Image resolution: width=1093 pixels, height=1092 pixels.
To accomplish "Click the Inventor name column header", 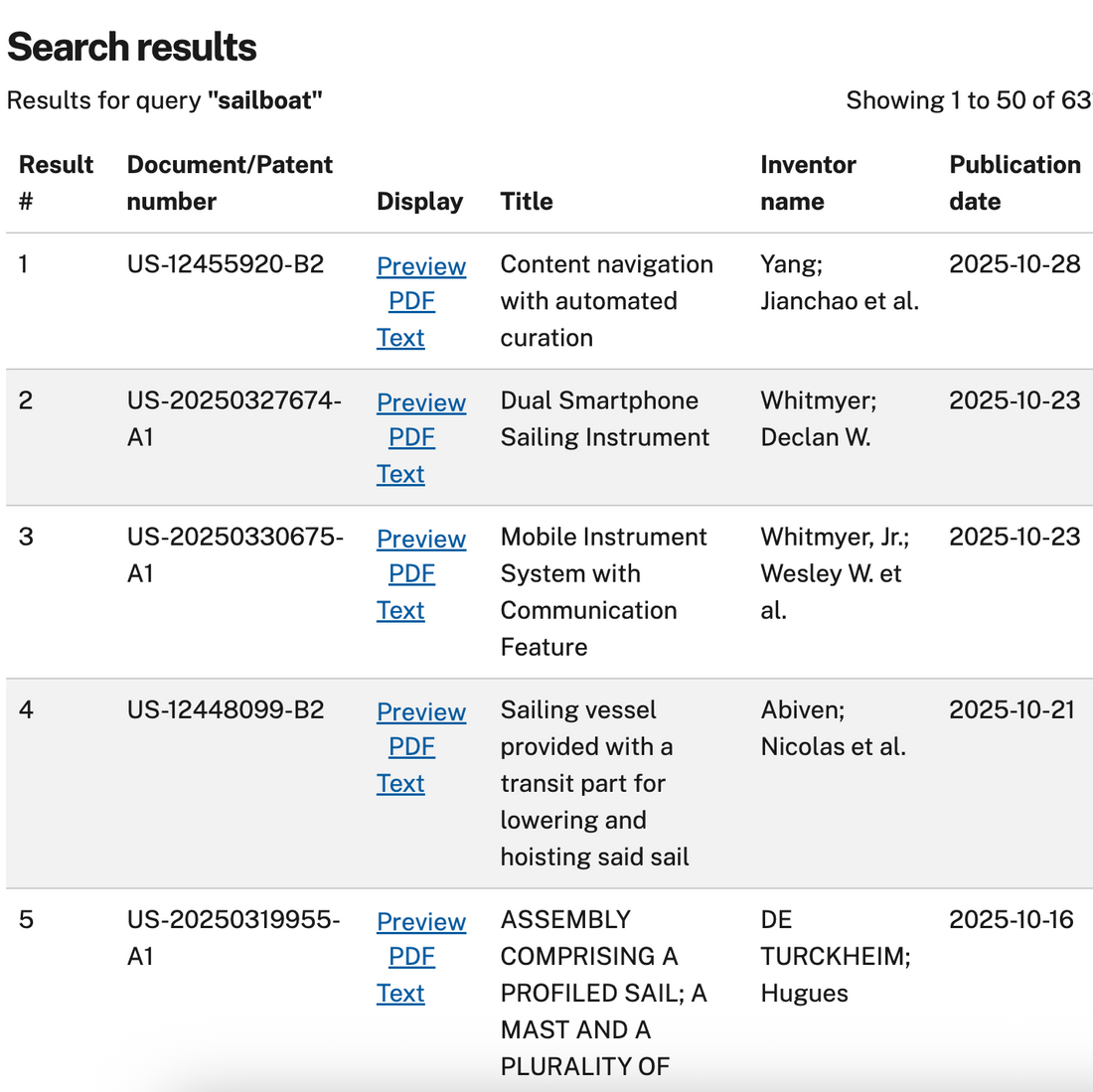I will pos(807,183).
